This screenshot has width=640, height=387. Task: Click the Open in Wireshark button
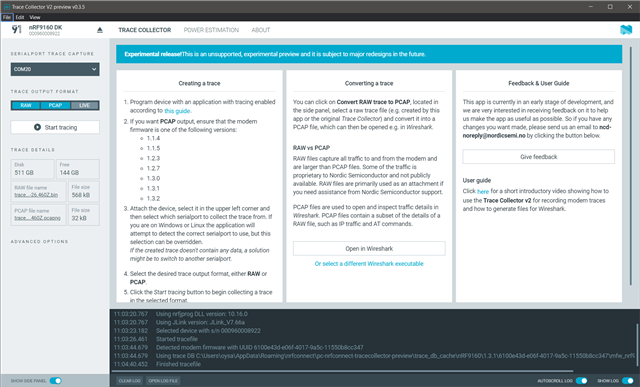(x=369, y=249)
